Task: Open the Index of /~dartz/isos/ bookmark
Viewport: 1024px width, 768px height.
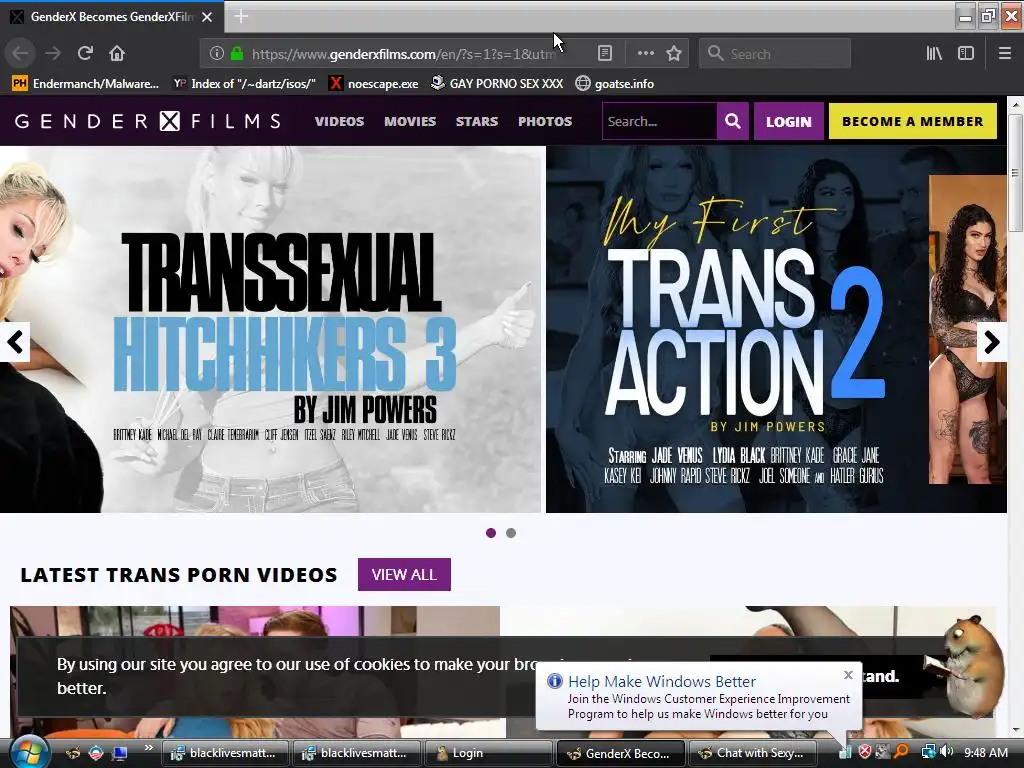Action: point(244,84)
